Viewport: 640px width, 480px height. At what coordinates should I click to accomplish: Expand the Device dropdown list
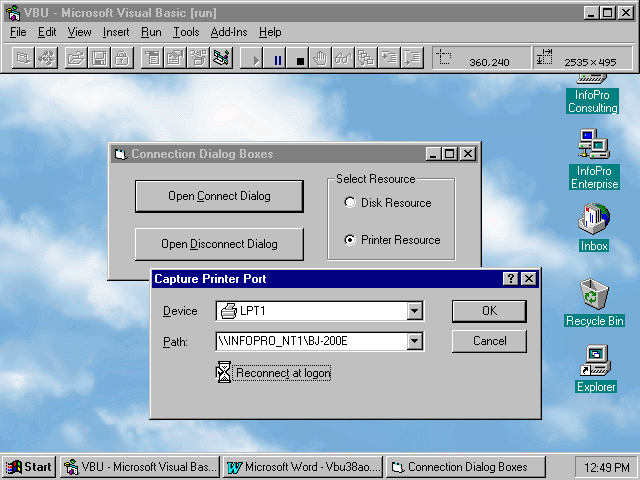pos(414,311)
